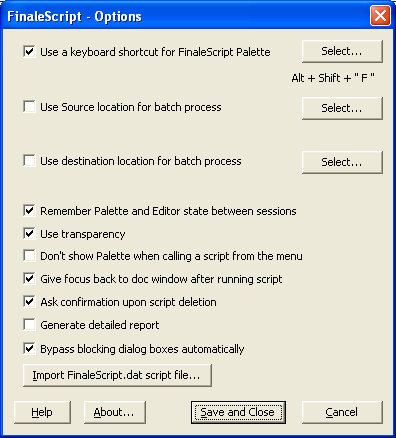Enable Generate detailed report option

pyautogui.click(x=29, y=325)
